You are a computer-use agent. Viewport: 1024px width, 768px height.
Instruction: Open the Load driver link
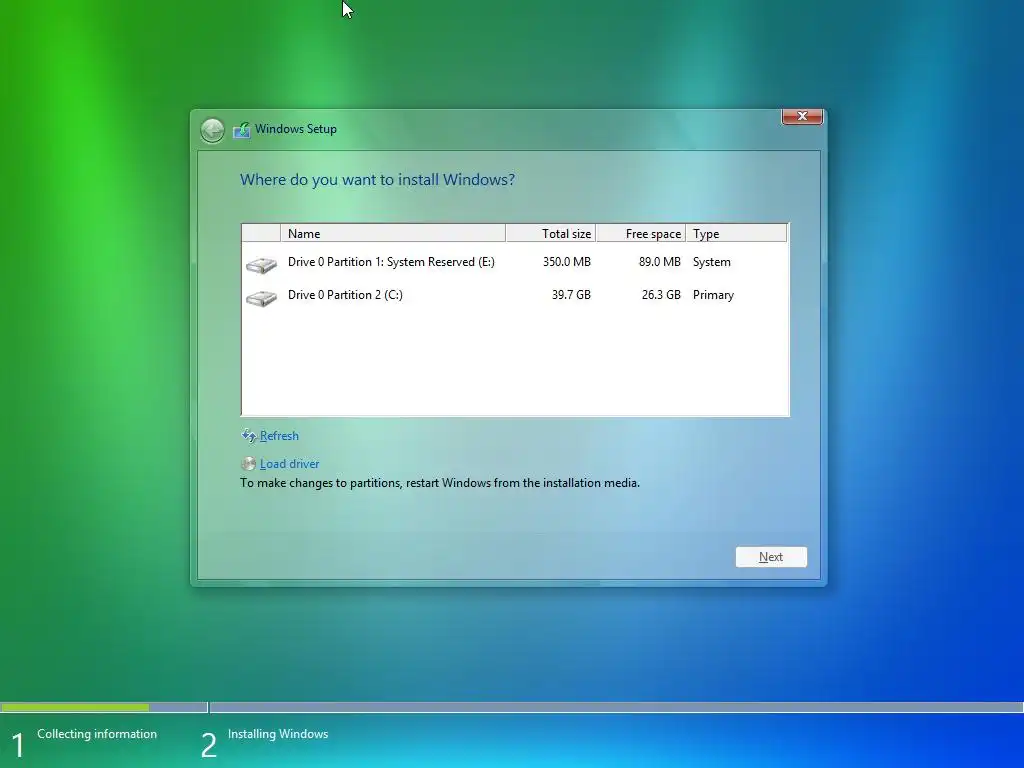click(289, 464)
